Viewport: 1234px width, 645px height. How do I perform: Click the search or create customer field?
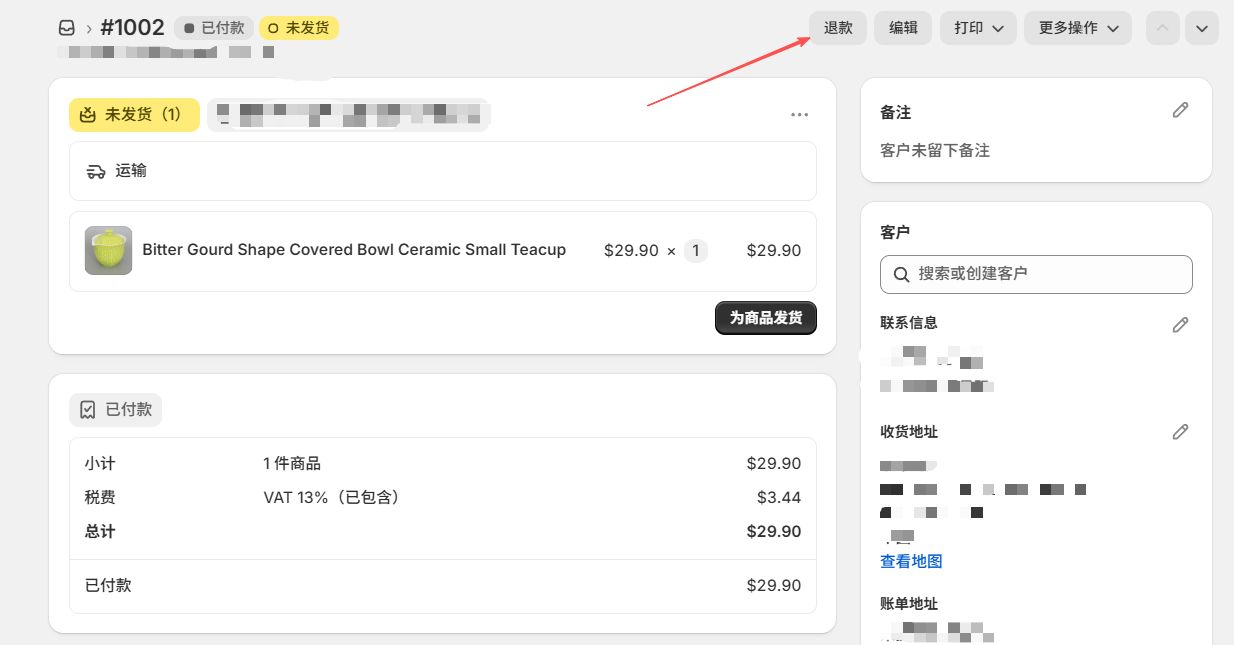[1036, 274]
